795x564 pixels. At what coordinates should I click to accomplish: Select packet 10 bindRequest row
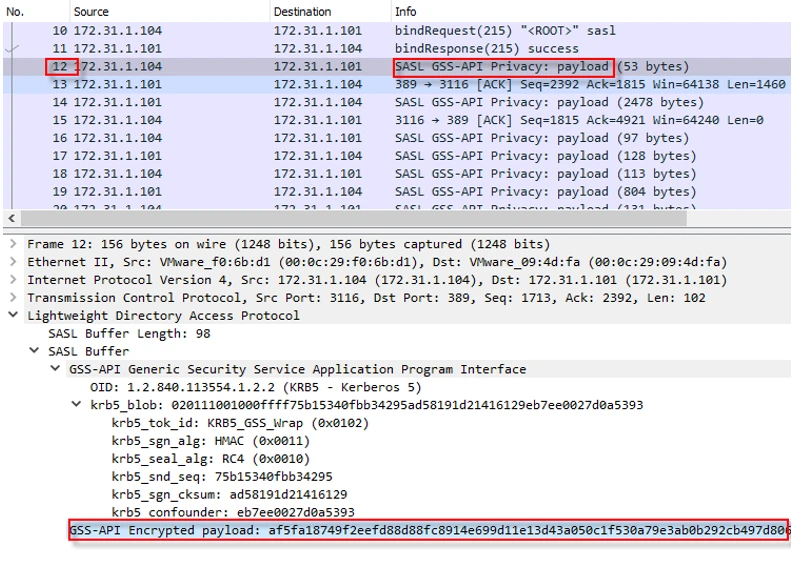click(300, 31)
